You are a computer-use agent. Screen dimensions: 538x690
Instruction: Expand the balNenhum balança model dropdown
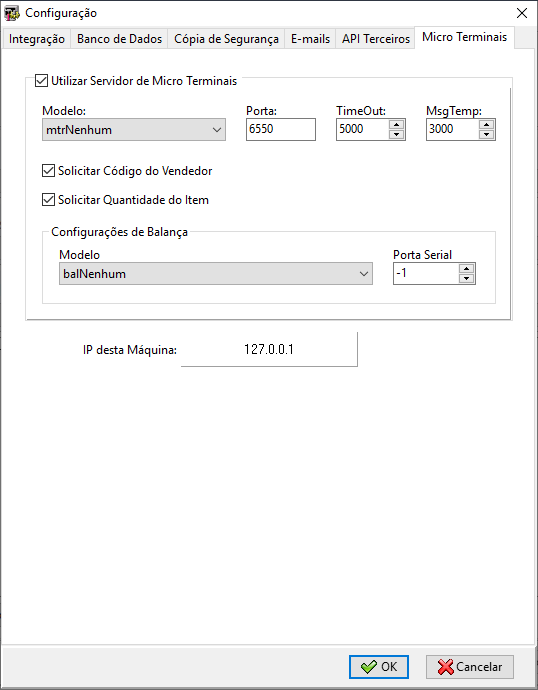pyautogui.click(x=216, y=274)
